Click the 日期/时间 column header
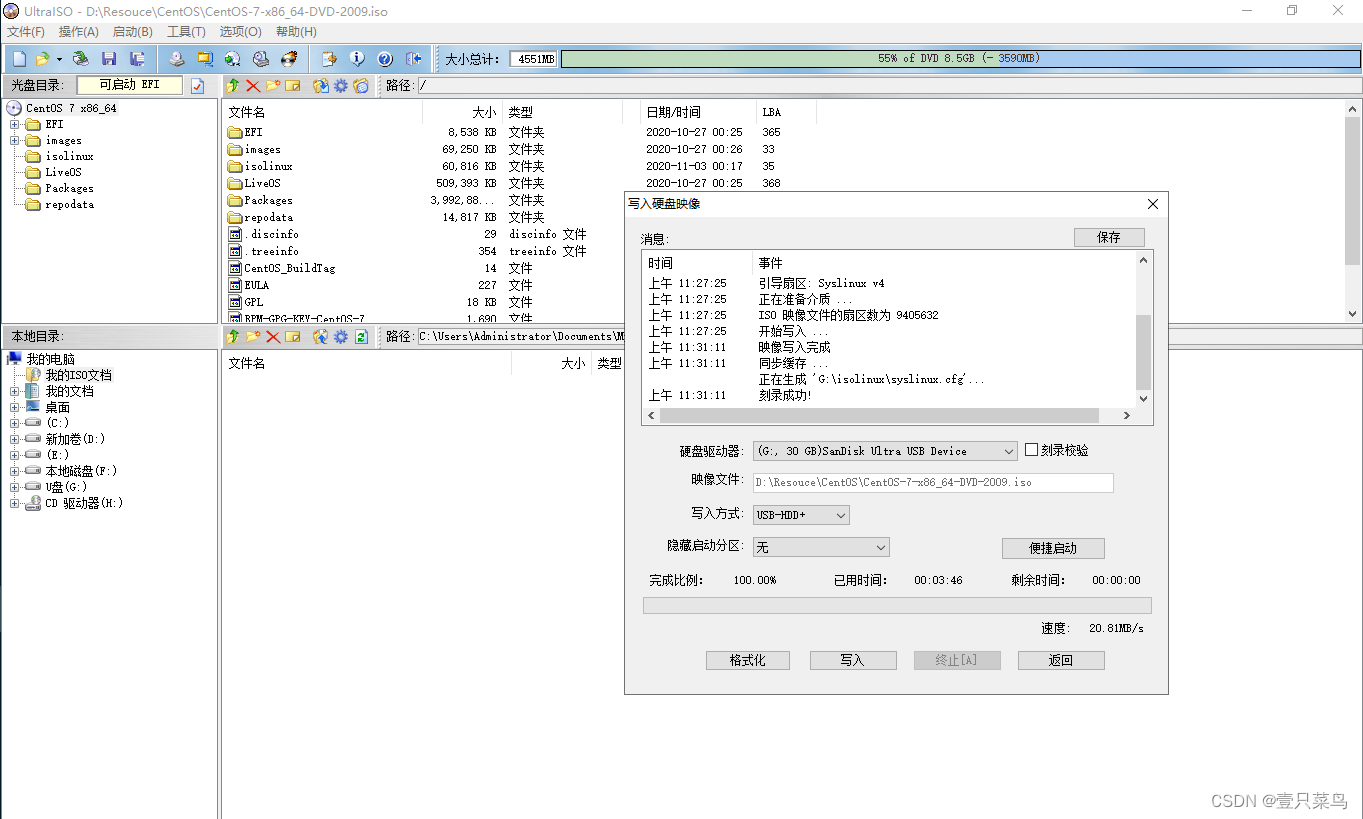Screen dimensions: 1363x819 (x=673, y=113)
